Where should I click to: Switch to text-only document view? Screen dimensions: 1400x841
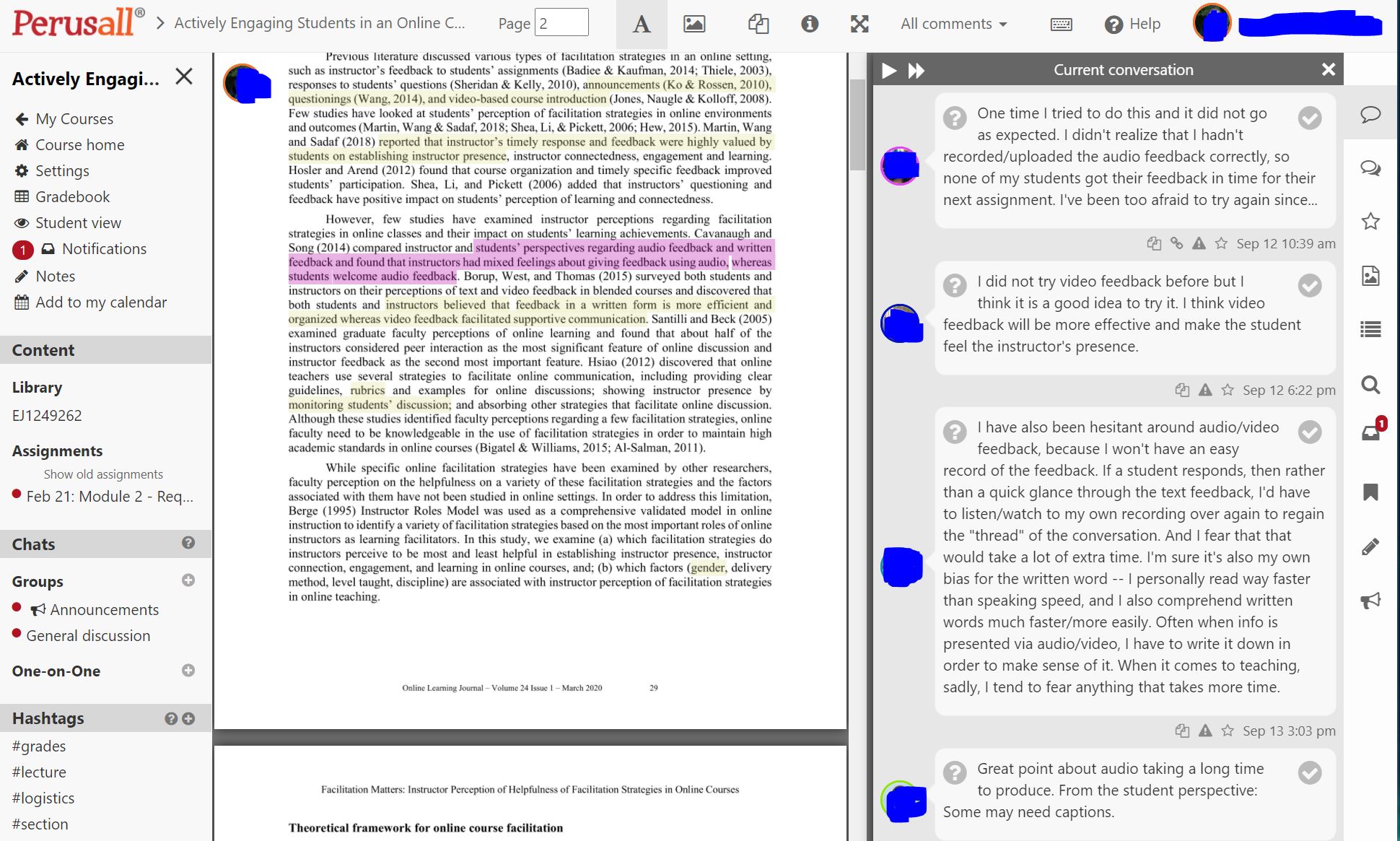point(641,23)
